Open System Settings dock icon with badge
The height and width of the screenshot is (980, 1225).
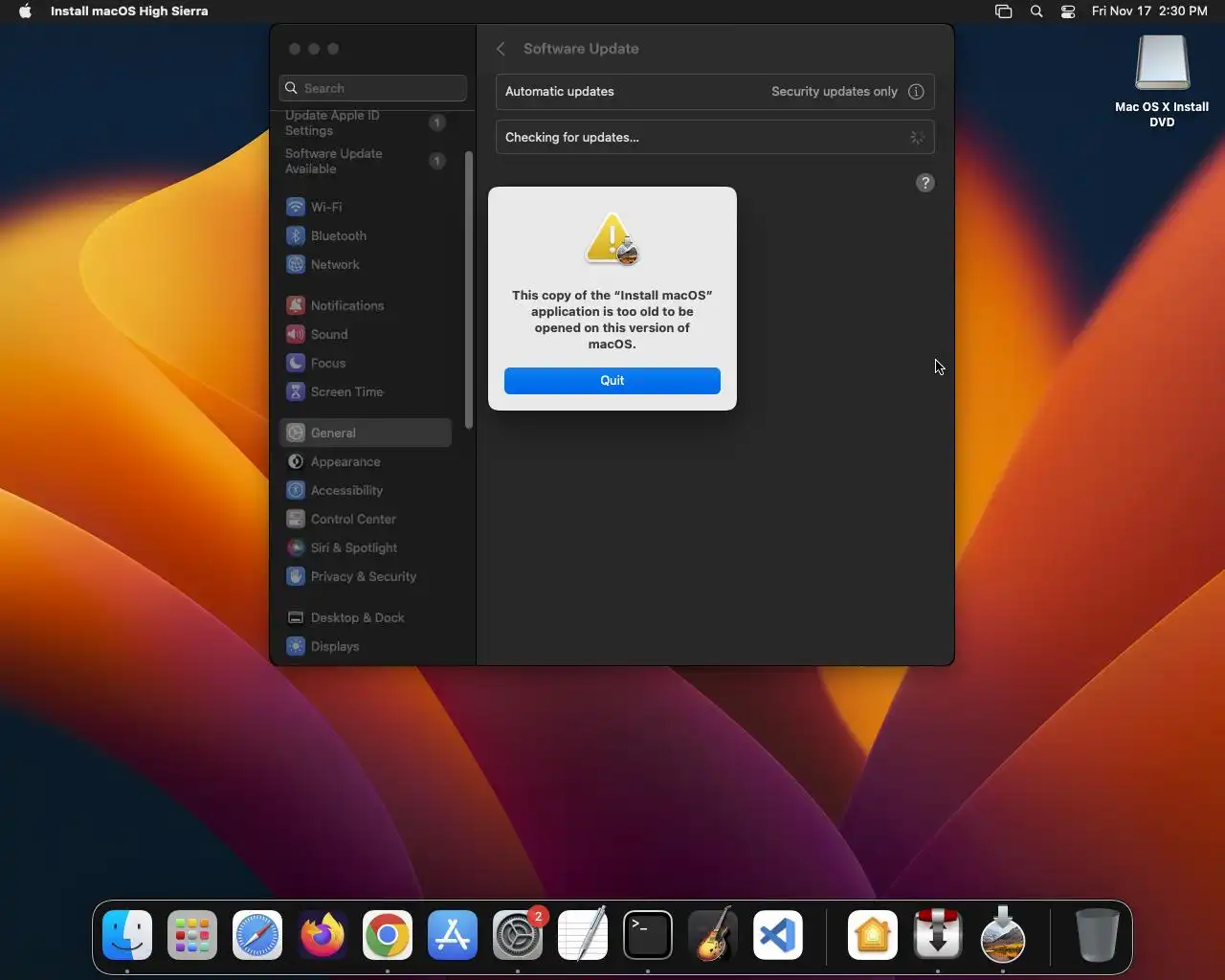[x=518, y=935]
